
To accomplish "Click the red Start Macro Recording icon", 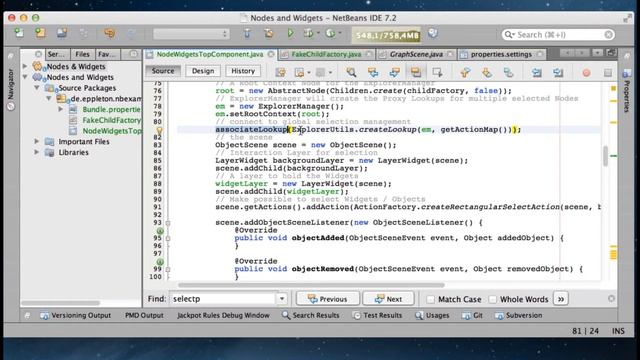I will pyautogui.click(x=586, y=73).
